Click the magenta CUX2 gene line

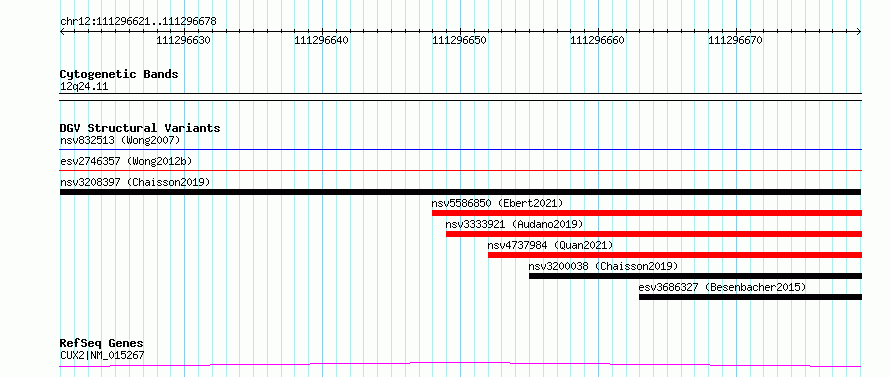(x=461, y=364)
